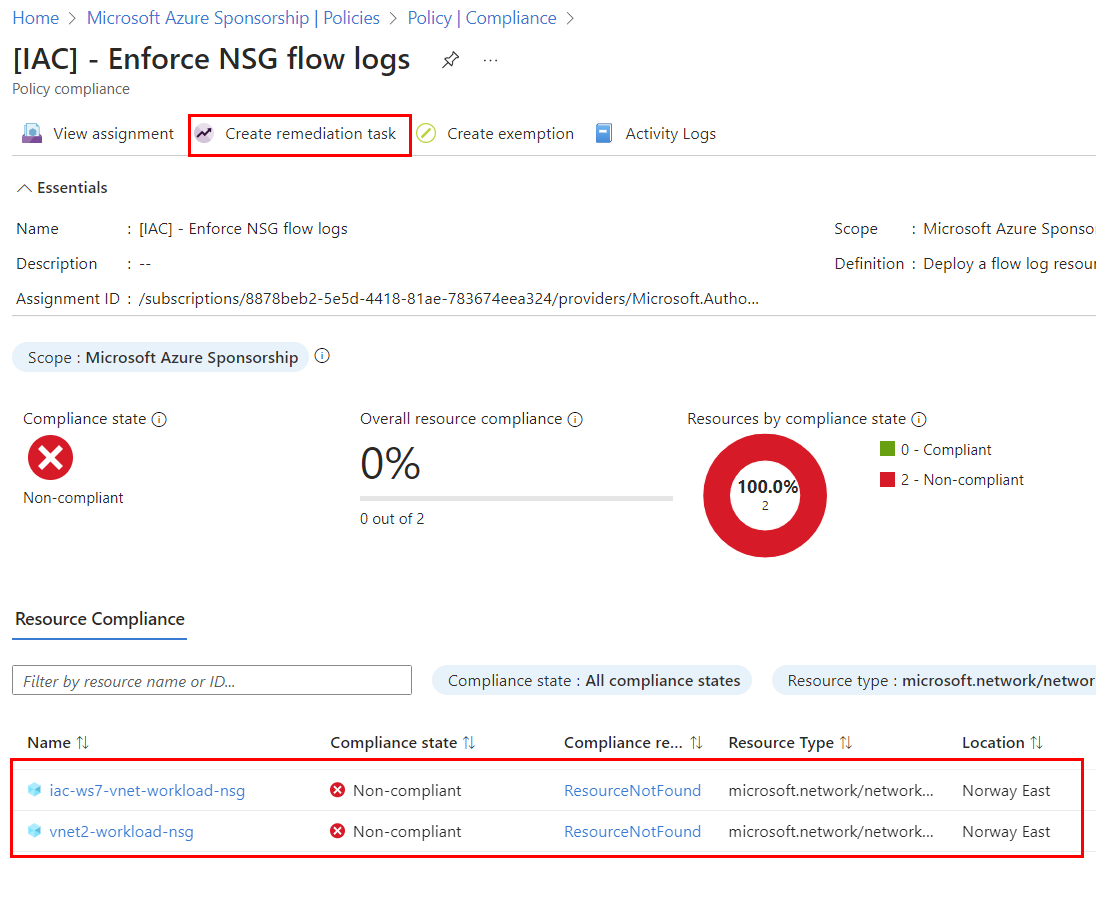Click ResourceNotFound link for vnet2-workload-nsg
Viewport: 1096px width, 899px height.
[x=632, y=832]
